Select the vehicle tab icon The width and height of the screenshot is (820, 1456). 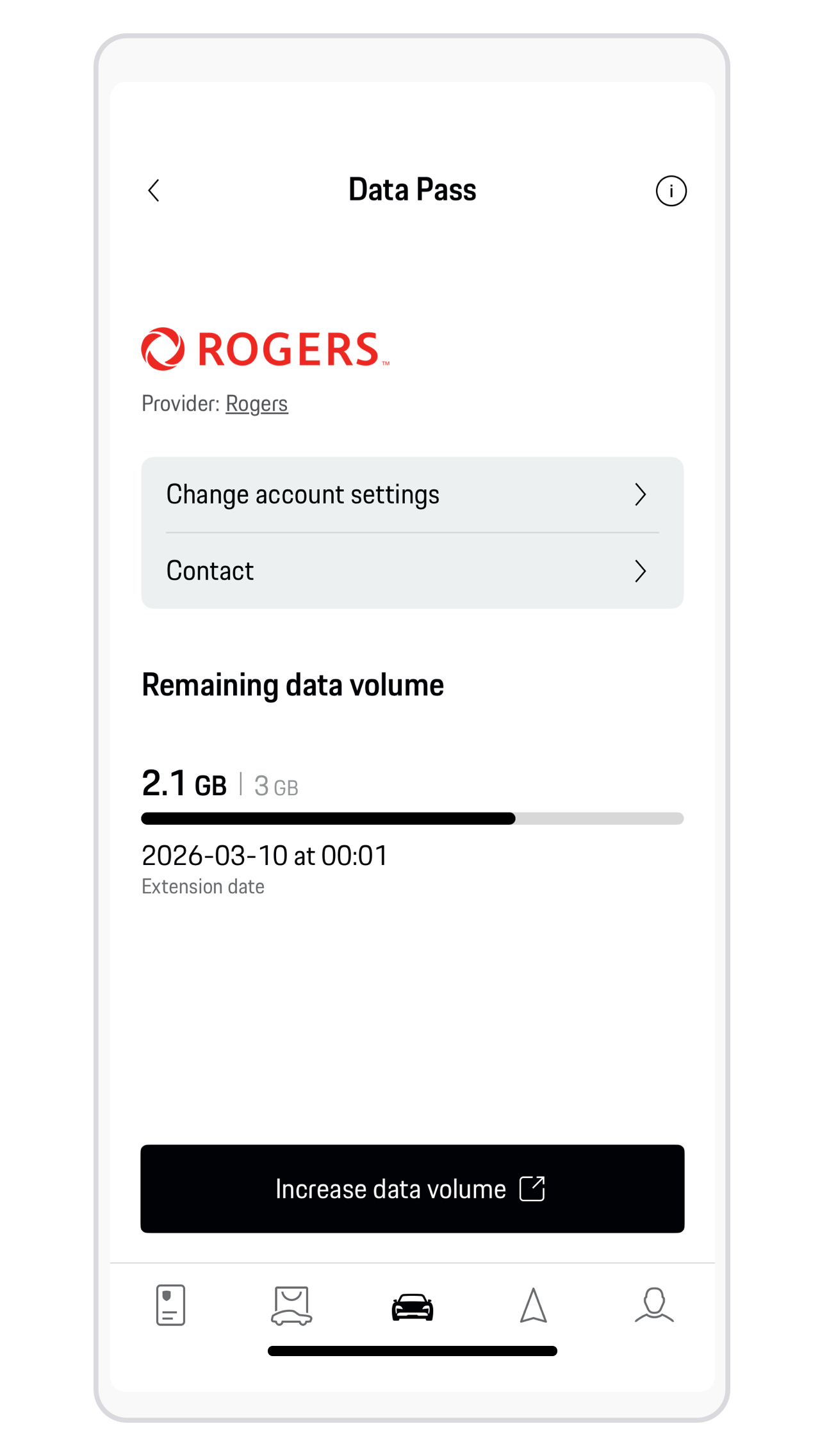coord(413,1306)
